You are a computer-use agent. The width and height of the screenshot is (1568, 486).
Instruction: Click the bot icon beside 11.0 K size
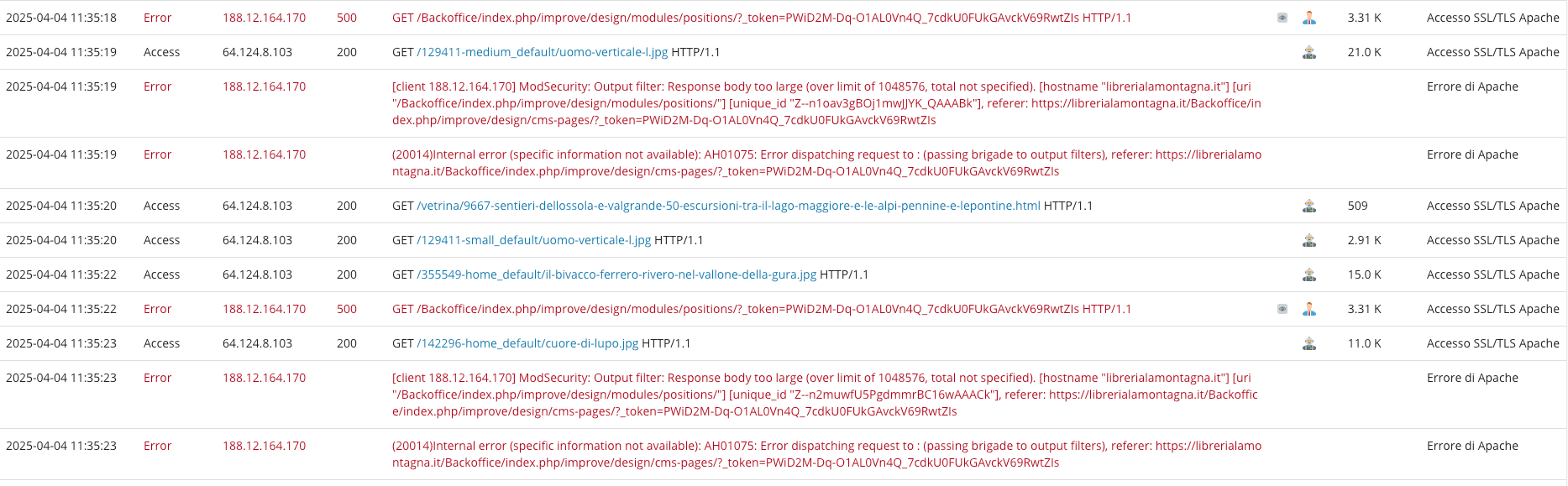pyautogui.click(x=1309, y=343)
